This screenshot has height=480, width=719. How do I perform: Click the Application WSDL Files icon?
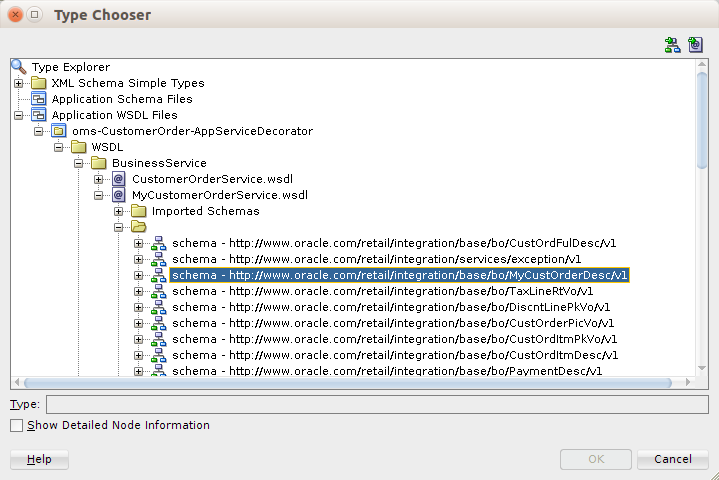pyautogui.click(x=39, y=115)
